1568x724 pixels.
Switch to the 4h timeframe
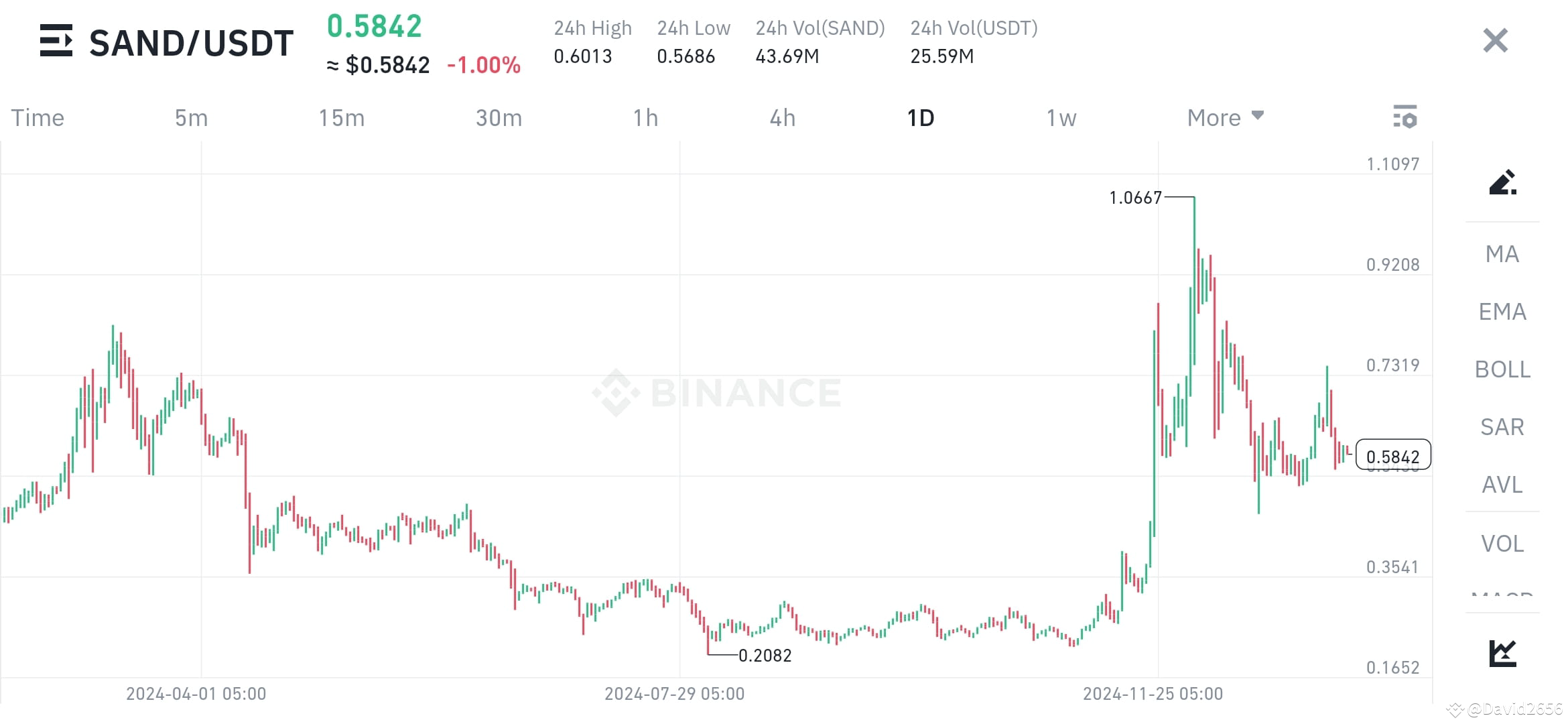click(x=782, y=117)
